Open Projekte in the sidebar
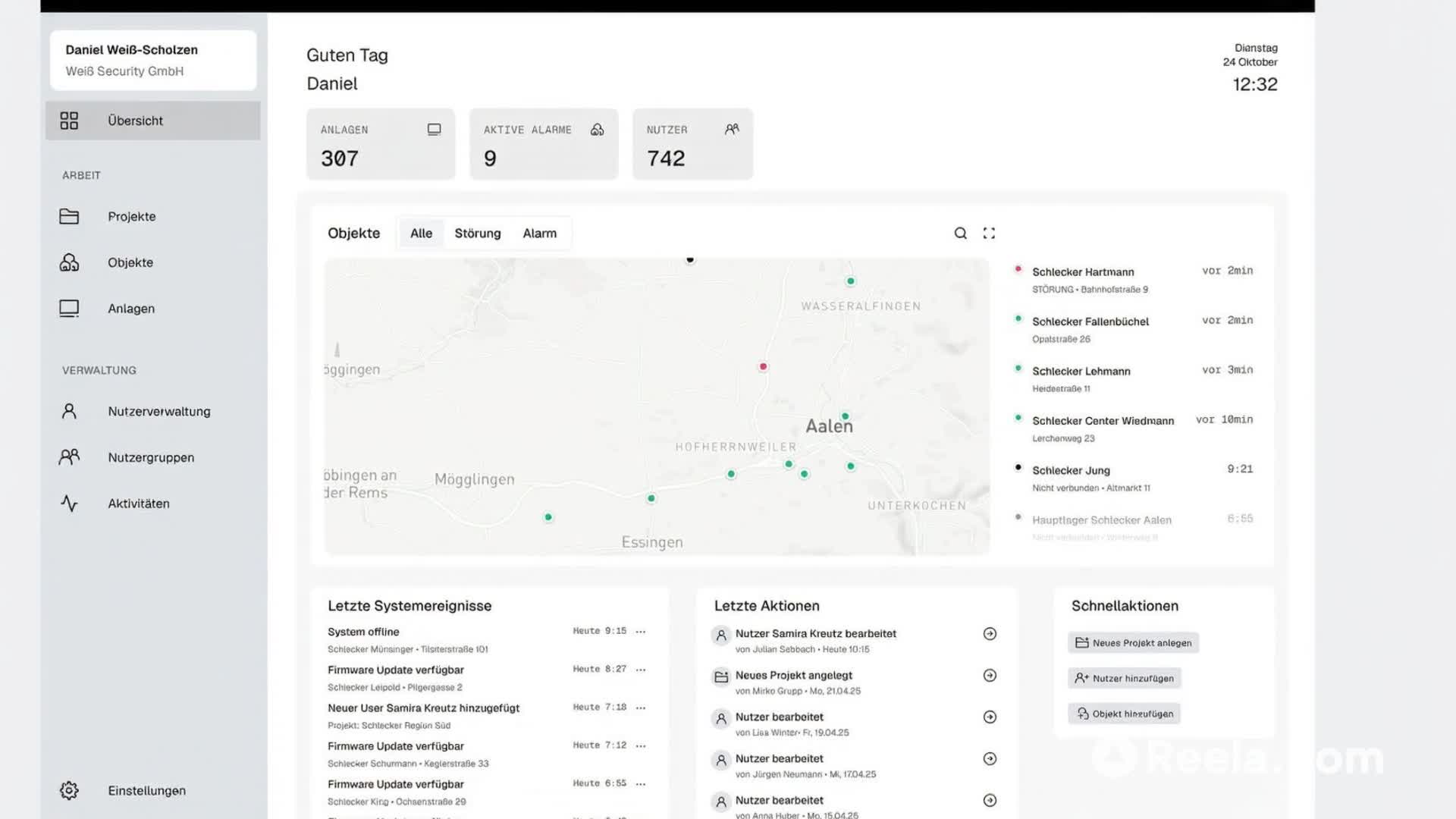This screenshot has height=819, width=1456. coord(131,217)
